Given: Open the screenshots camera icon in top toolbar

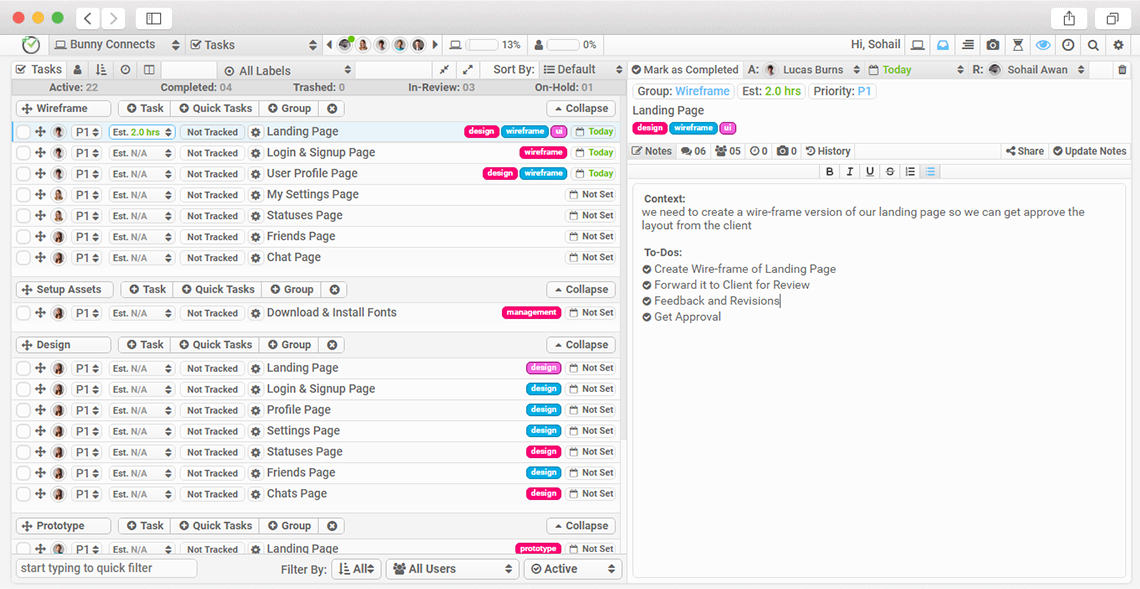Looking at the screenshot, I should [x=992, y=45].
